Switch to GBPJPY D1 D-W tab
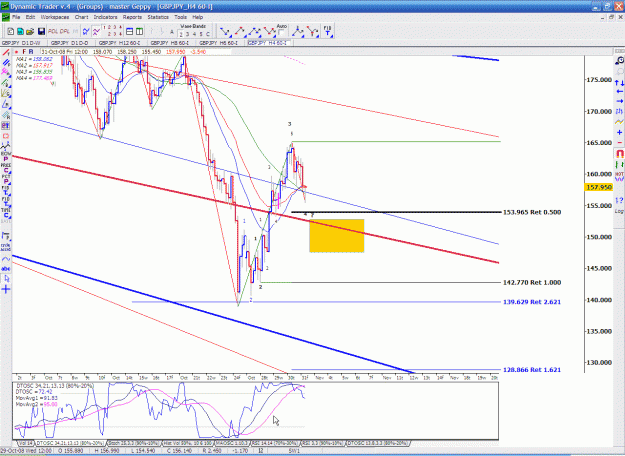Image resolution: width=625 pixels, height=456 pixels. (21, 43)
